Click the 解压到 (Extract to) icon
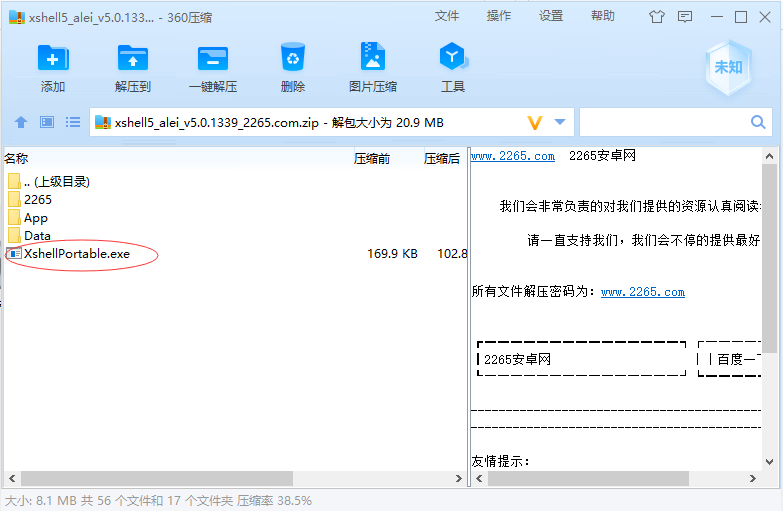The width and height of the screenshot is (783, 511). point(133,58)
